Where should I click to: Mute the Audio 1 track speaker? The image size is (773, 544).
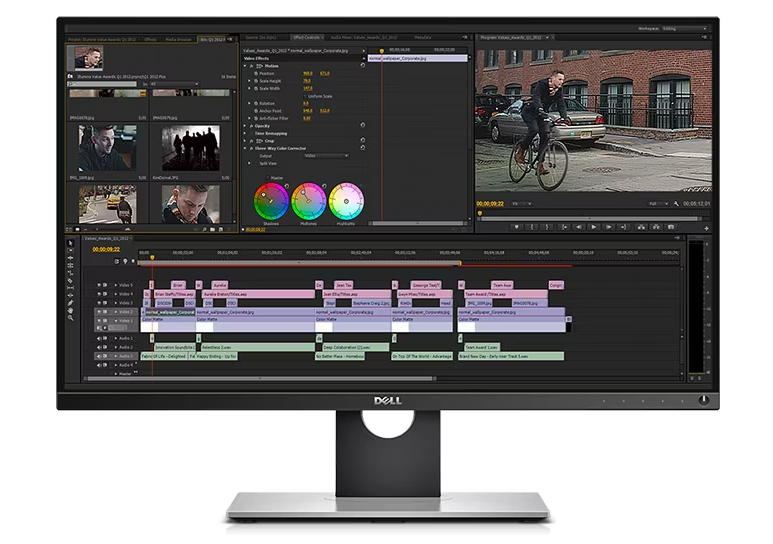click(x=99, y=338)
